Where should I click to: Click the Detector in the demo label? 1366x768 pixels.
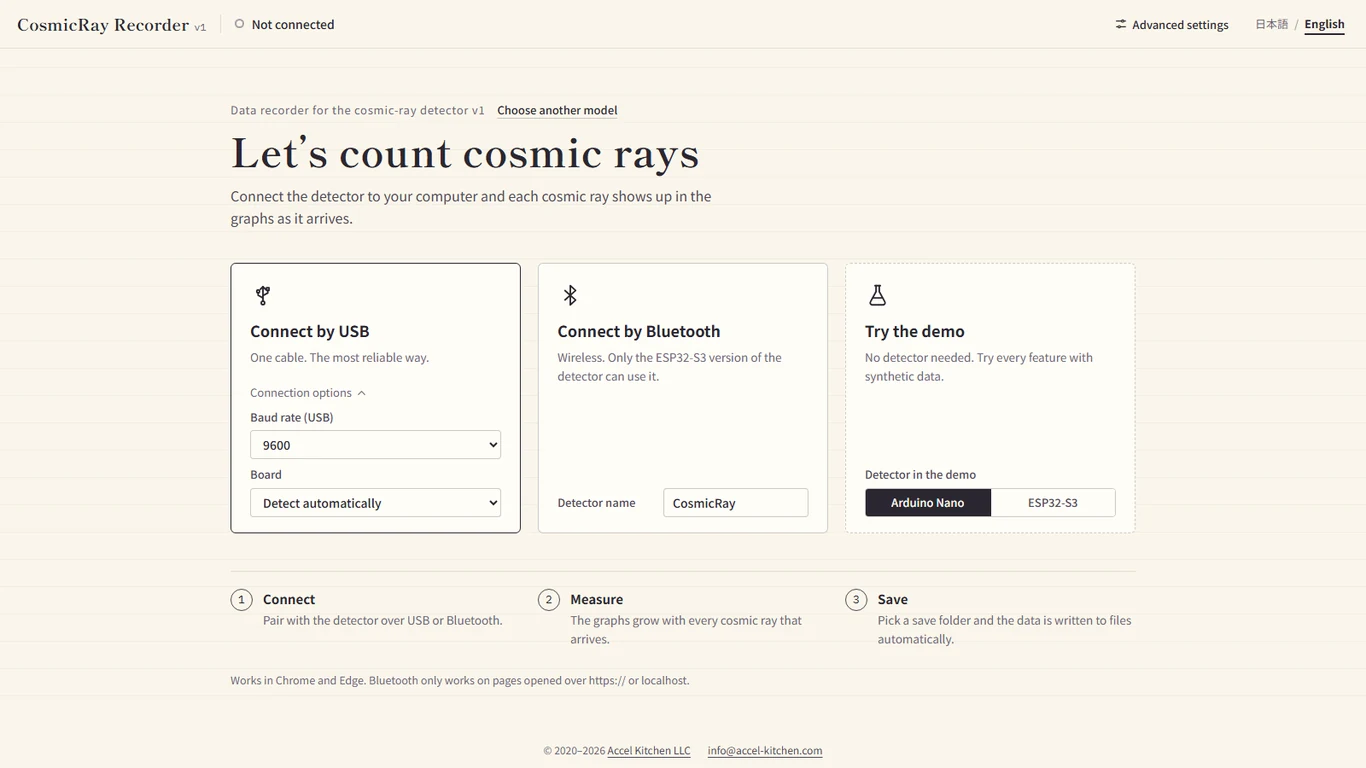point(920,475)
